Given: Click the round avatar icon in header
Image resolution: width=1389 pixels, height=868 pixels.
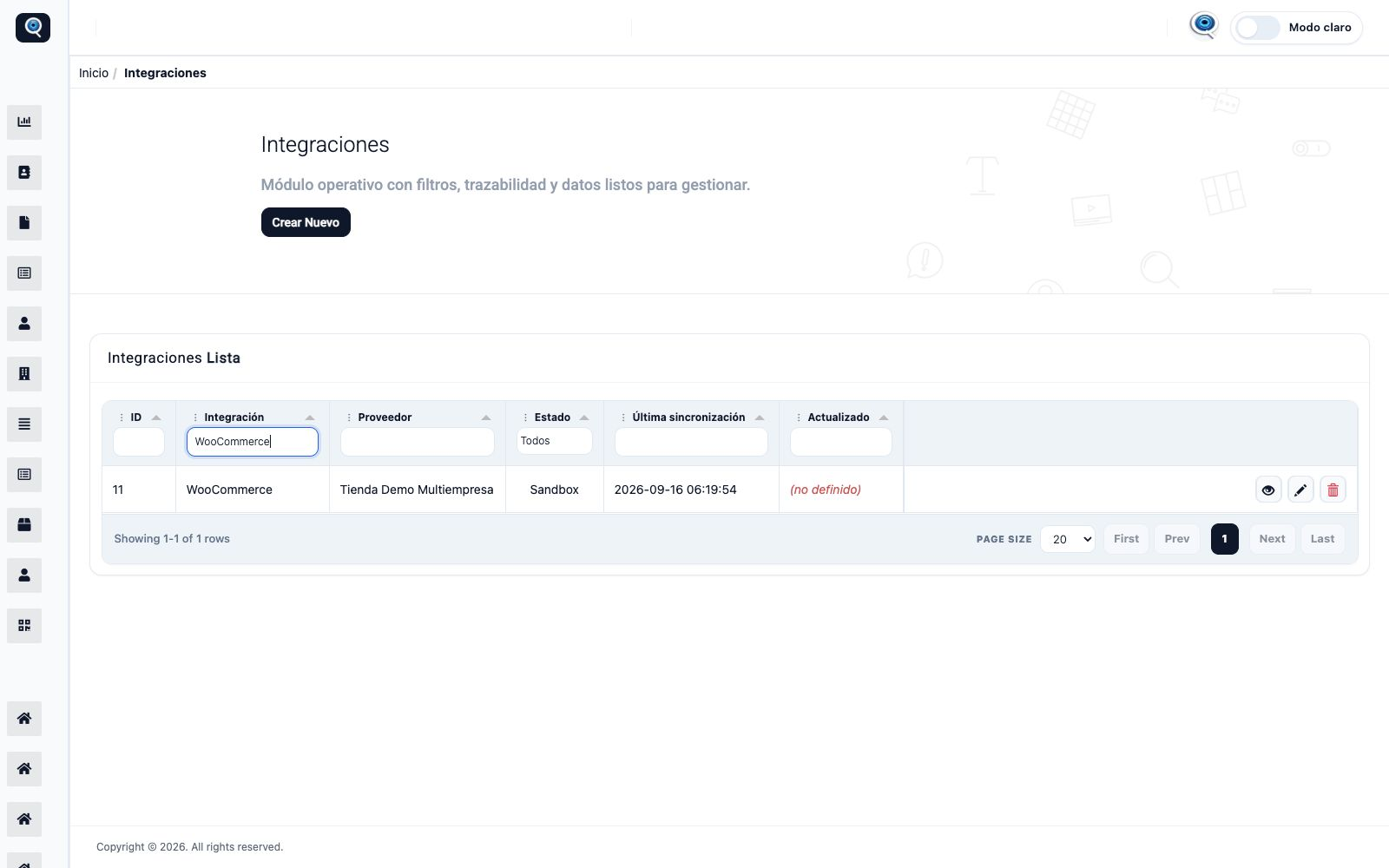Looking at the screenshot, I should pos(1204,26).
